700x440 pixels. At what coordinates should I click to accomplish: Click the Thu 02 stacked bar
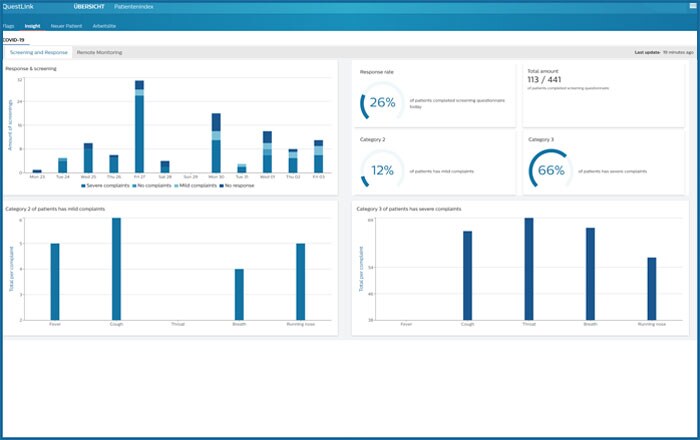293,161
